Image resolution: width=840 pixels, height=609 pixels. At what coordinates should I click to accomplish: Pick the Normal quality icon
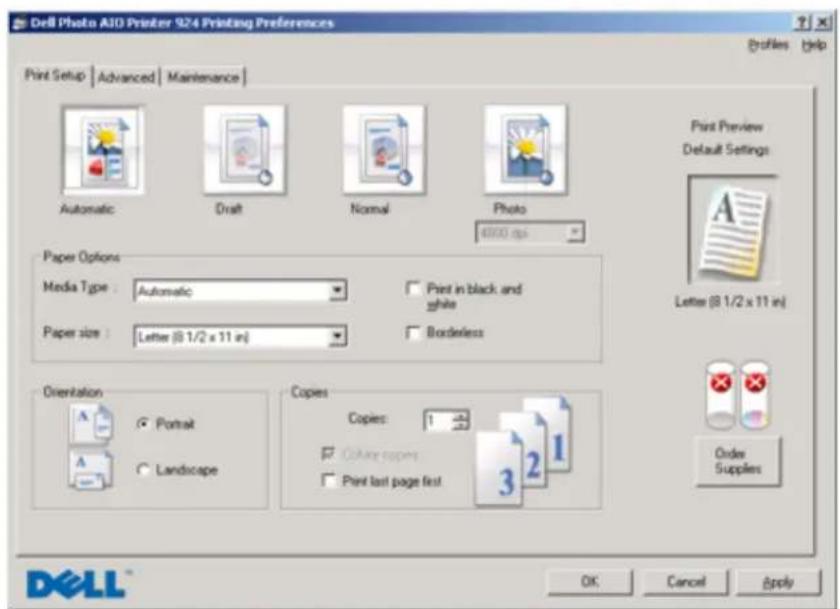click(384, 150)
